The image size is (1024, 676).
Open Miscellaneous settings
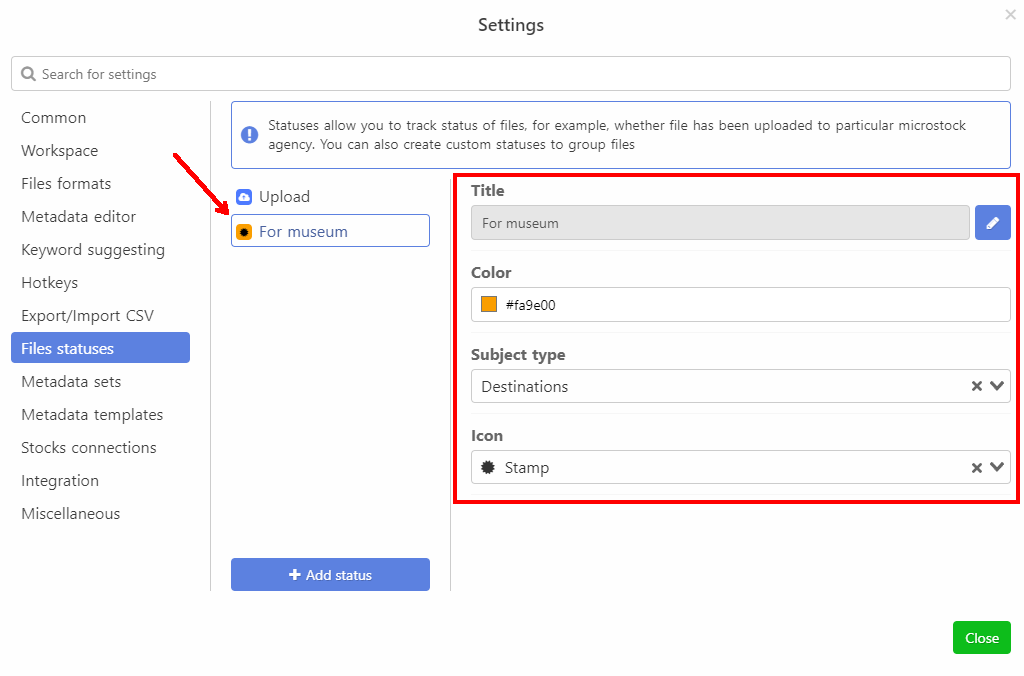pos(71,514)
